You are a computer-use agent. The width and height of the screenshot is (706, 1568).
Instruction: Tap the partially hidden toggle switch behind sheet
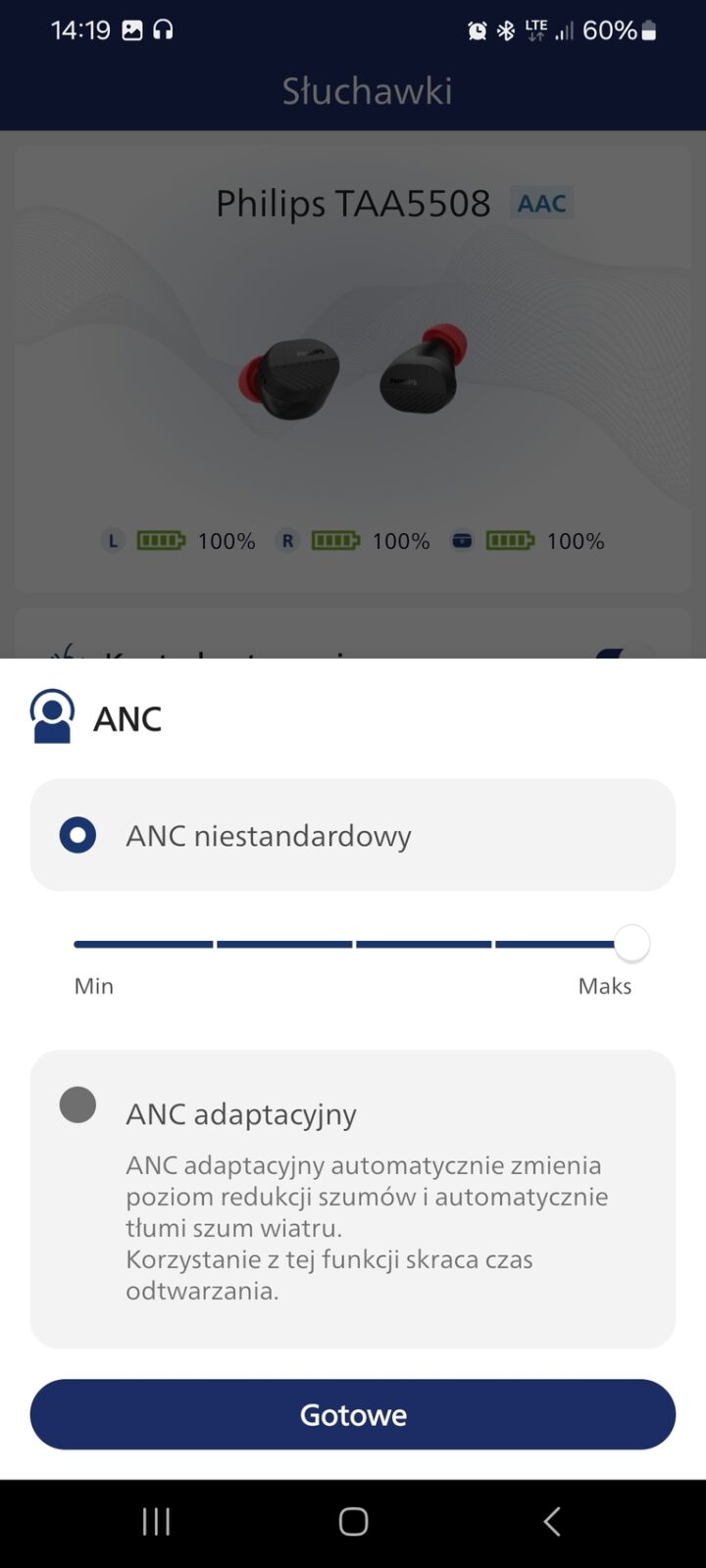click(x=626, y=652)
